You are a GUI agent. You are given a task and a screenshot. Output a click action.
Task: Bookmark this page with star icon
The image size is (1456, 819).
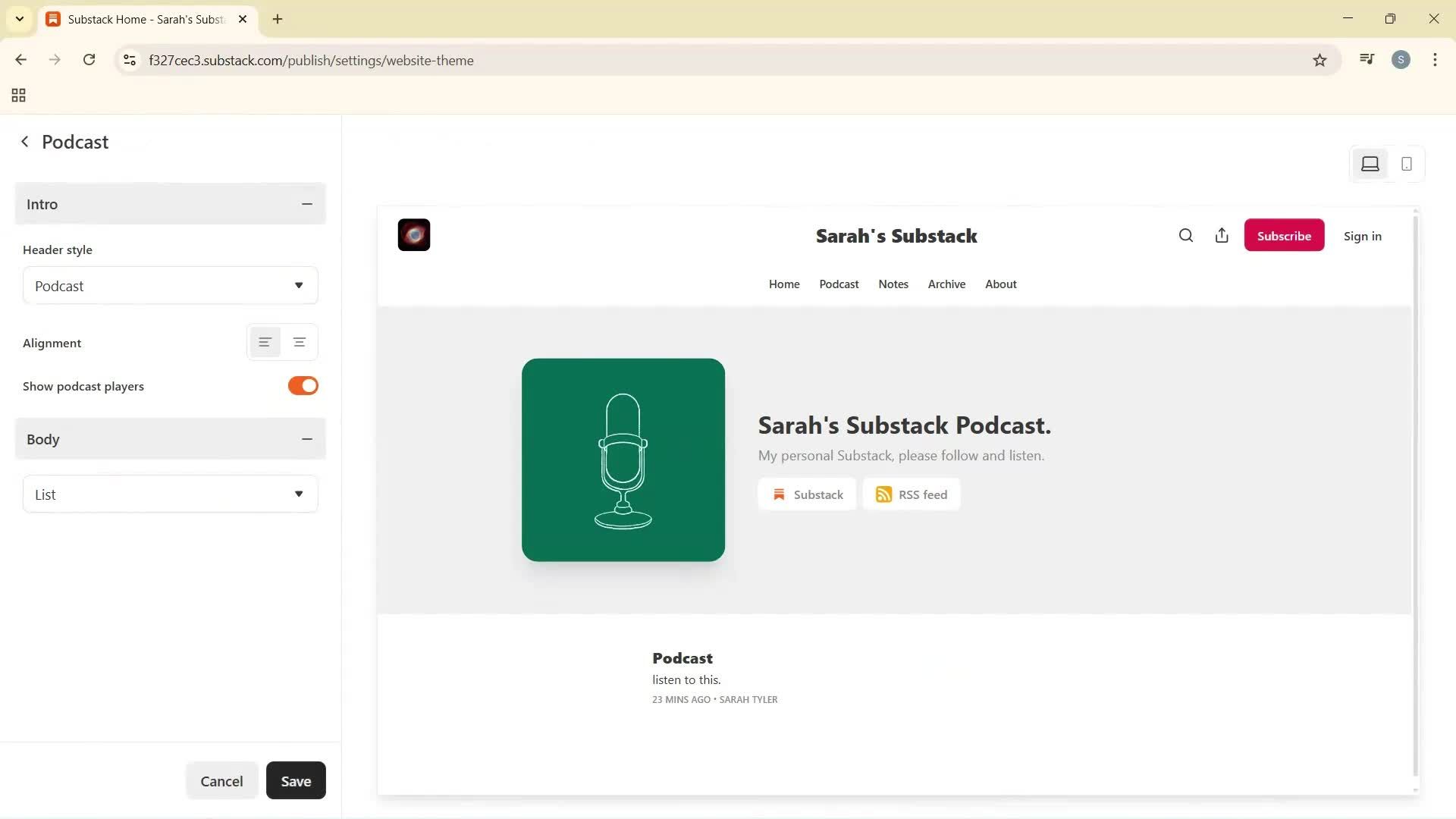click(1319, 61)
